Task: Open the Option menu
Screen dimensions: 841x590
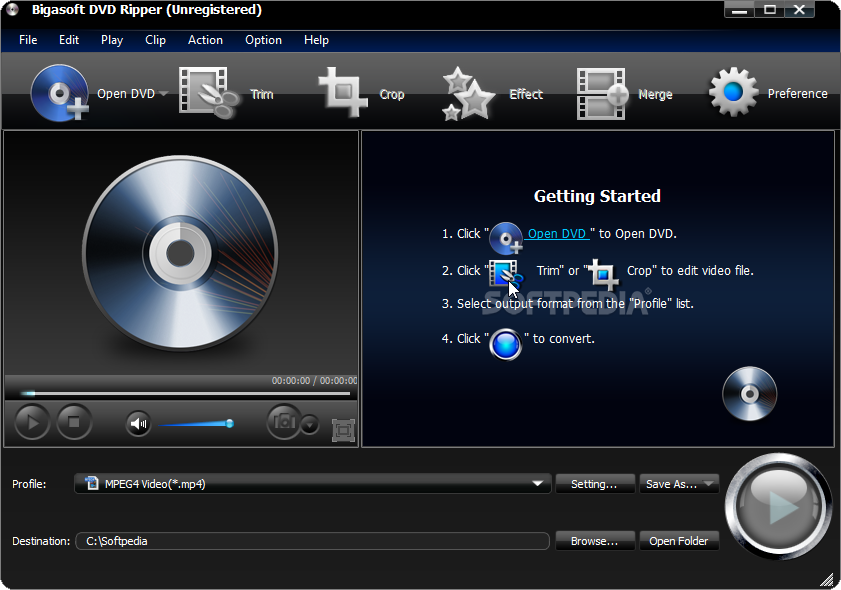Action: [263, 40]
